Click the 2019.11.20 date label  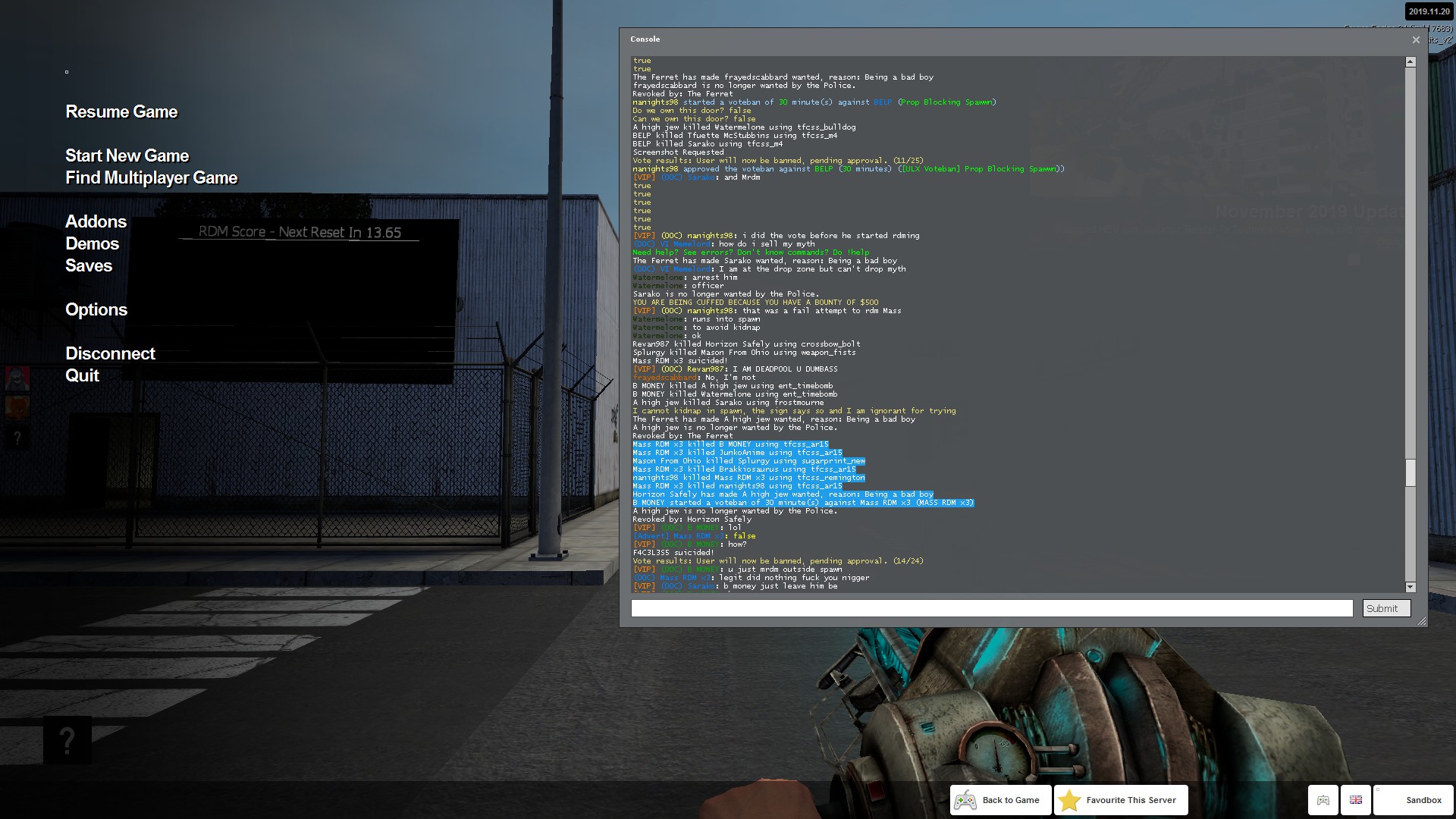point(1429,11)
